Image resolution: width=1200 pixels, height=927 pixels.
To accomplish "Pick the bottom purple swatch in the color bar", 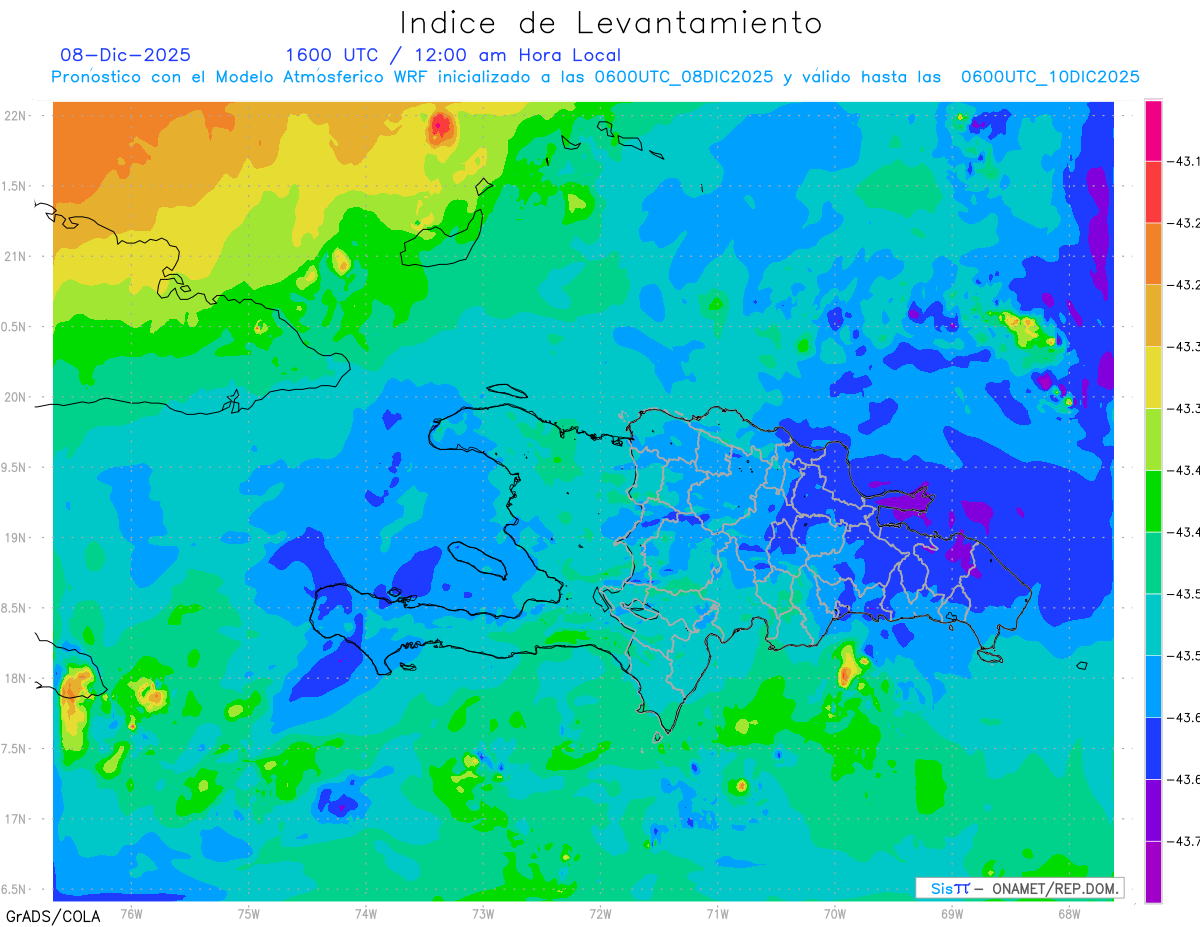I will point(1153,872).
